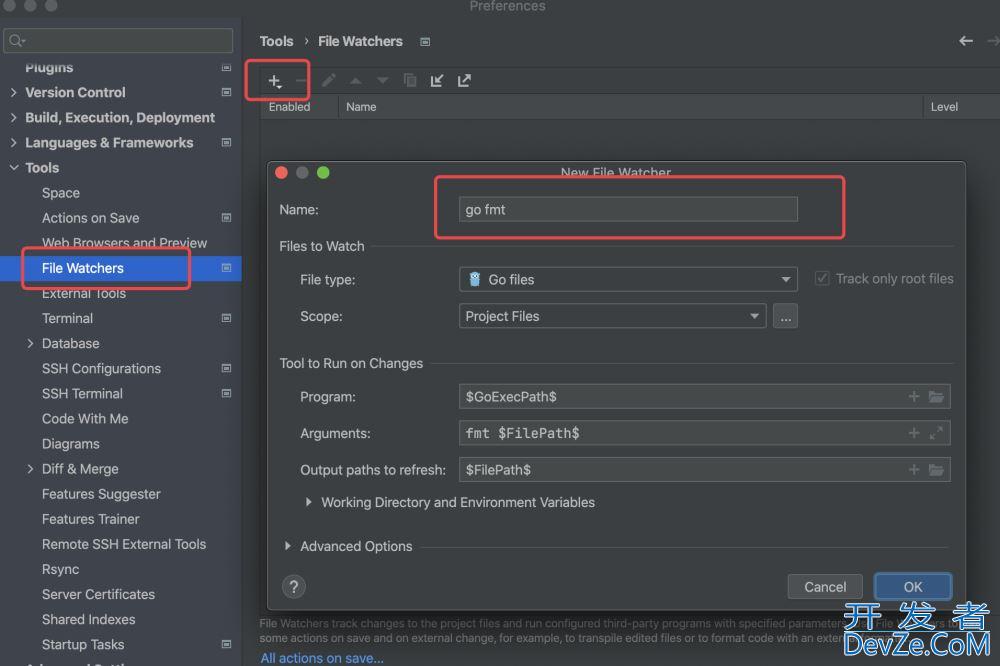Add a new file watcher with plus icon
The width and height of the screenshot is (1000, 666).
275,81
